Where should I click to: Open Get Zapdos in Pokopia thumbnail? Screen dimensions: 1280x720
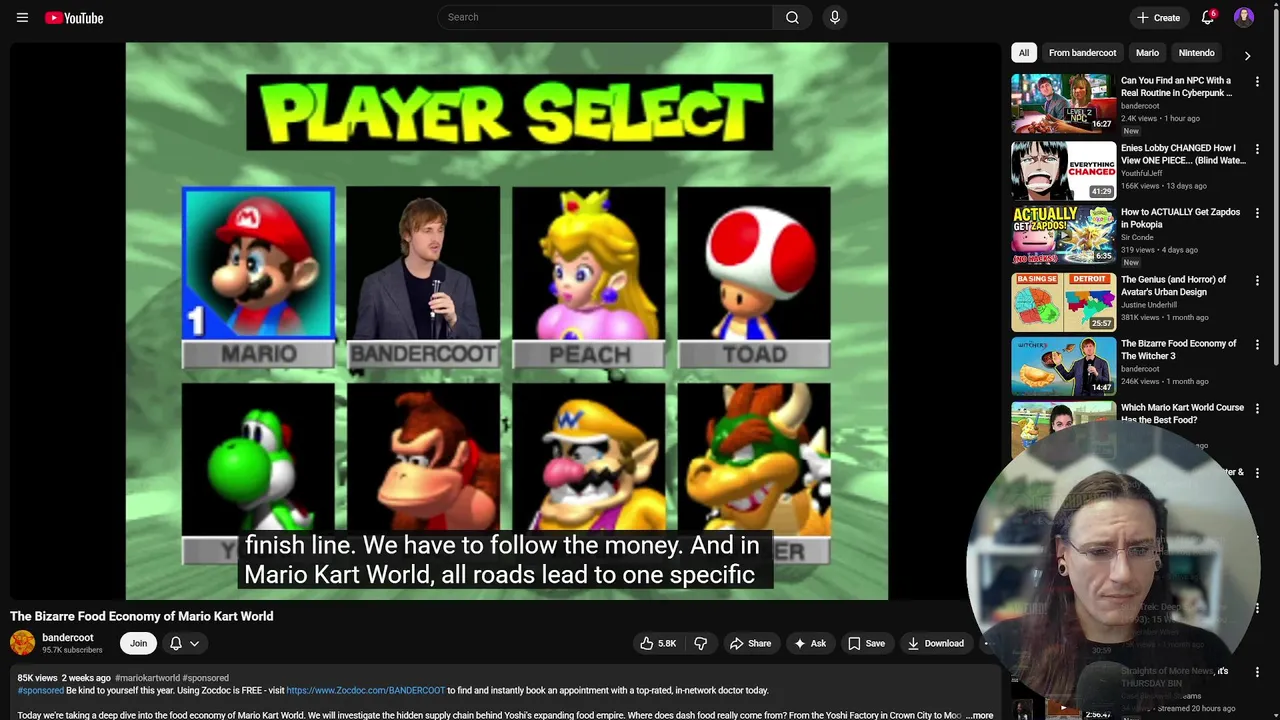click(1063, 235)
